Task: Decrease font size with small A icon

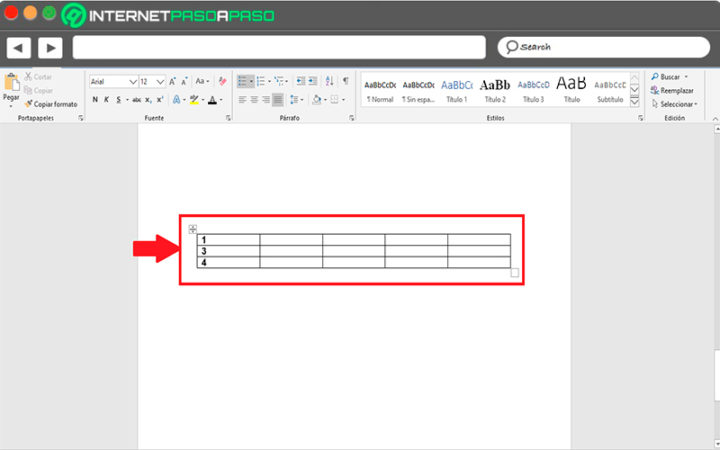Action: coord(184,82)
